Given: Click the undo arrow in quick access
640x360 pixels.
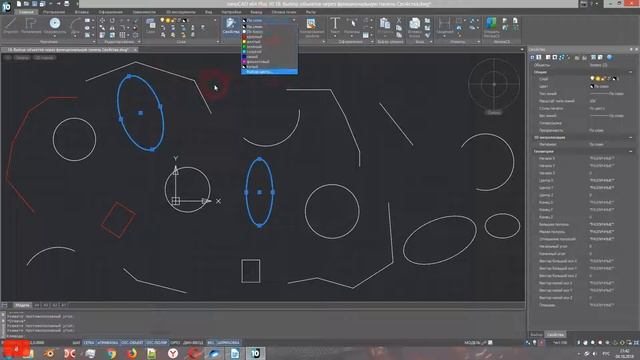Looking at the screenshot, I should (x=51, y=4).
